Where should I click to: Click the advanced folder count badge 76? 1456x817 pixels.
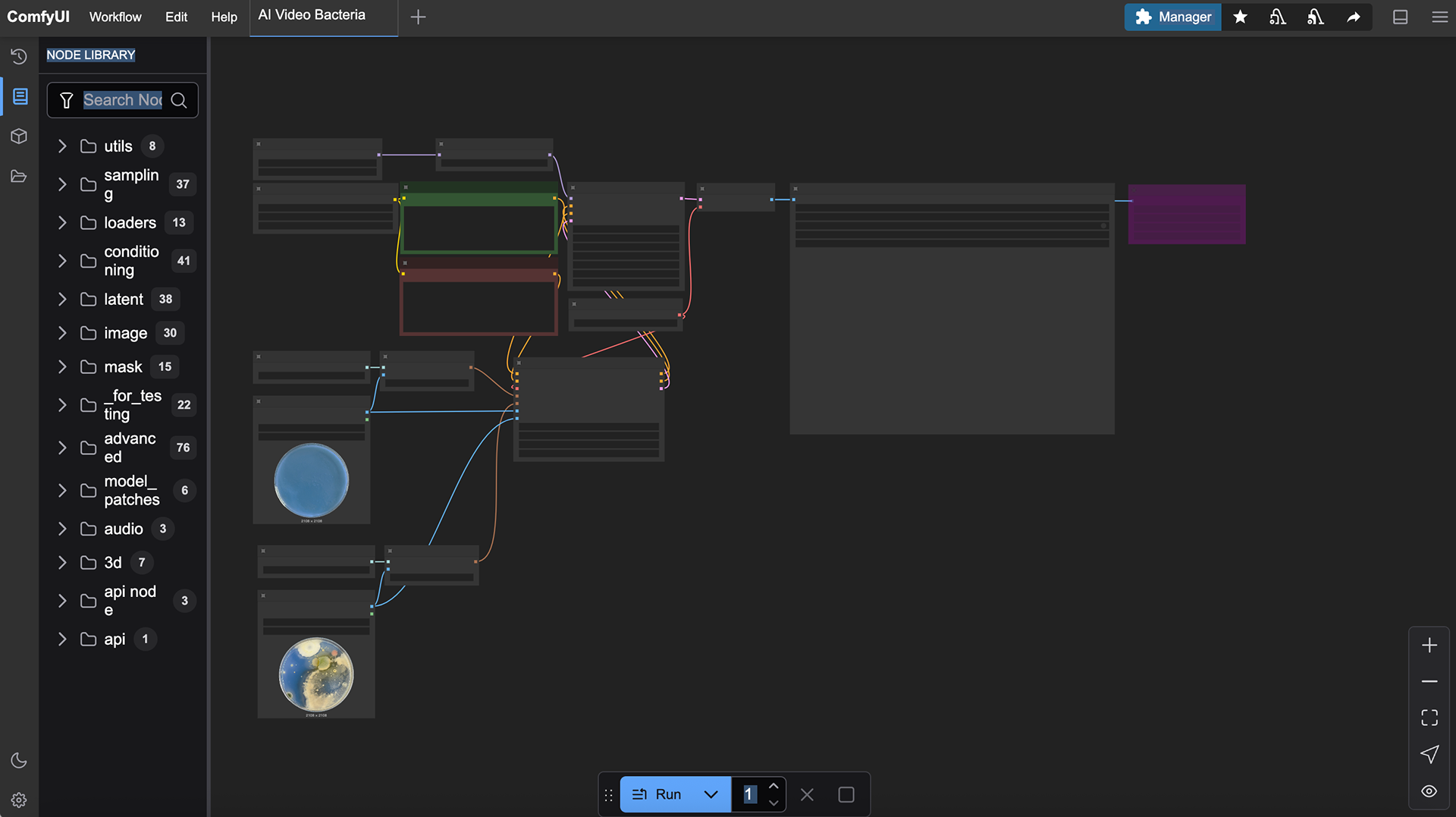[x=184, y=448]
